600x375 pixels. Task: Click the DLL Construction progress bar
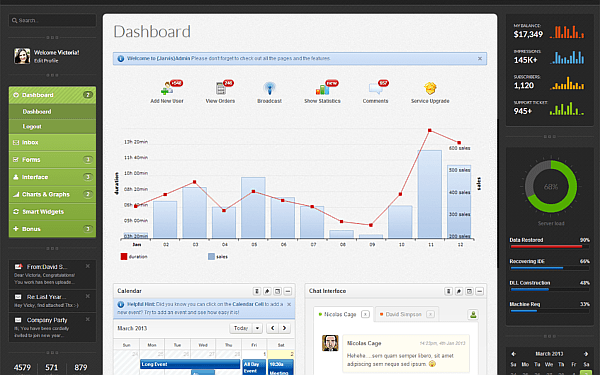(x=549, y=290)
